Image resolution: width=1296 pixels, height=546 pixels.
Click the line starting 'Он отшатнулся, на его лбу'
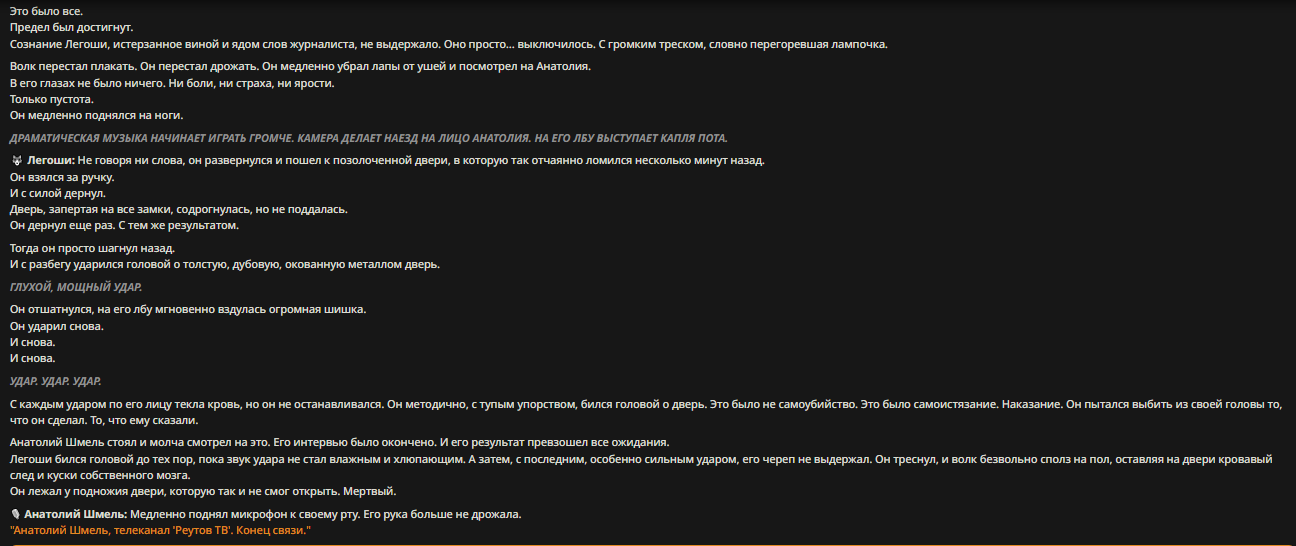[x=188, y=310]
